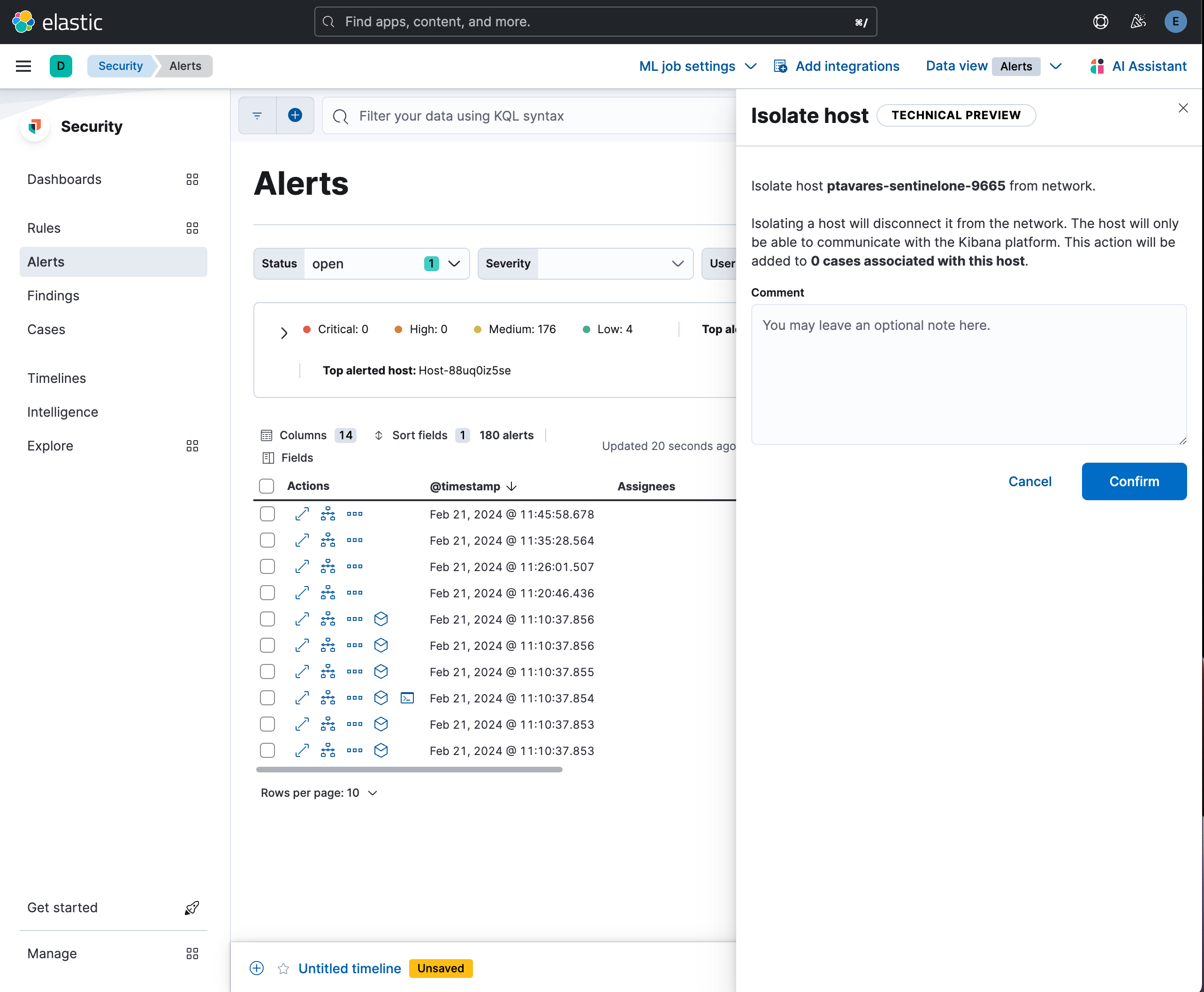The height and width of the screenshot is (992, 1204).
Task: Analyze event for 11:20:46.436 alert
Action: pyautogui.click(x=328, y=593)
